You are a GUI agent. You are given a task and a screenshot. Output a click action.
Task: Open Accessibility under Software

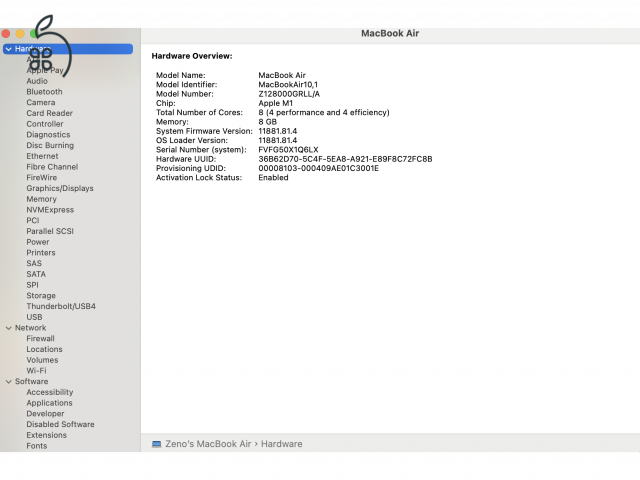(50, 392)
